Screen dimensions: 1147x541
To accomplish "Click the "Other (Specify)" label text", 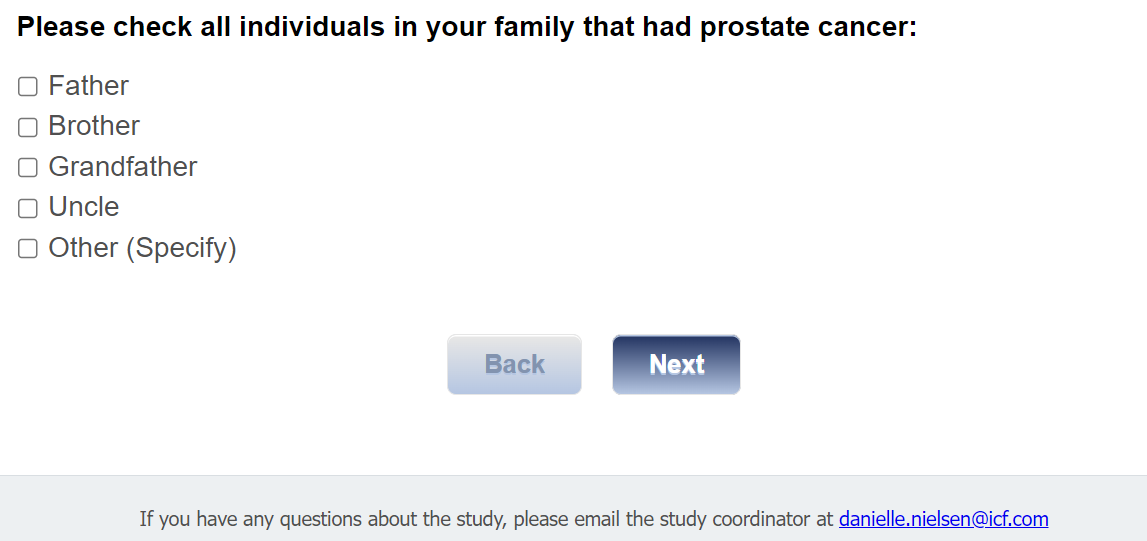I will tap(142, 248).
